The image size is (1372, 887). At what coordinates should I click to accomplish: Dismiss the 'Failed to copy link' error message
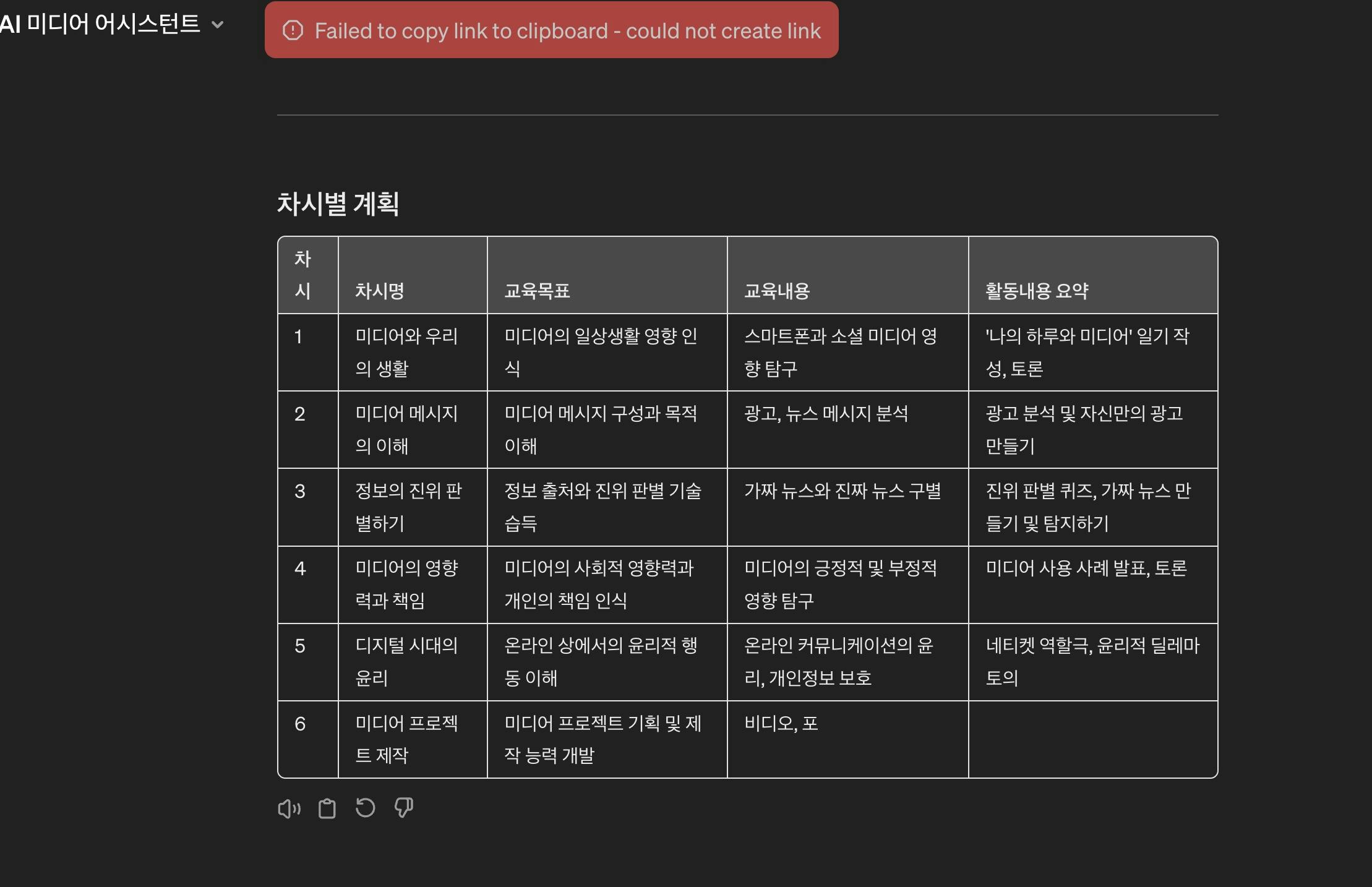(x=567, y=31)
